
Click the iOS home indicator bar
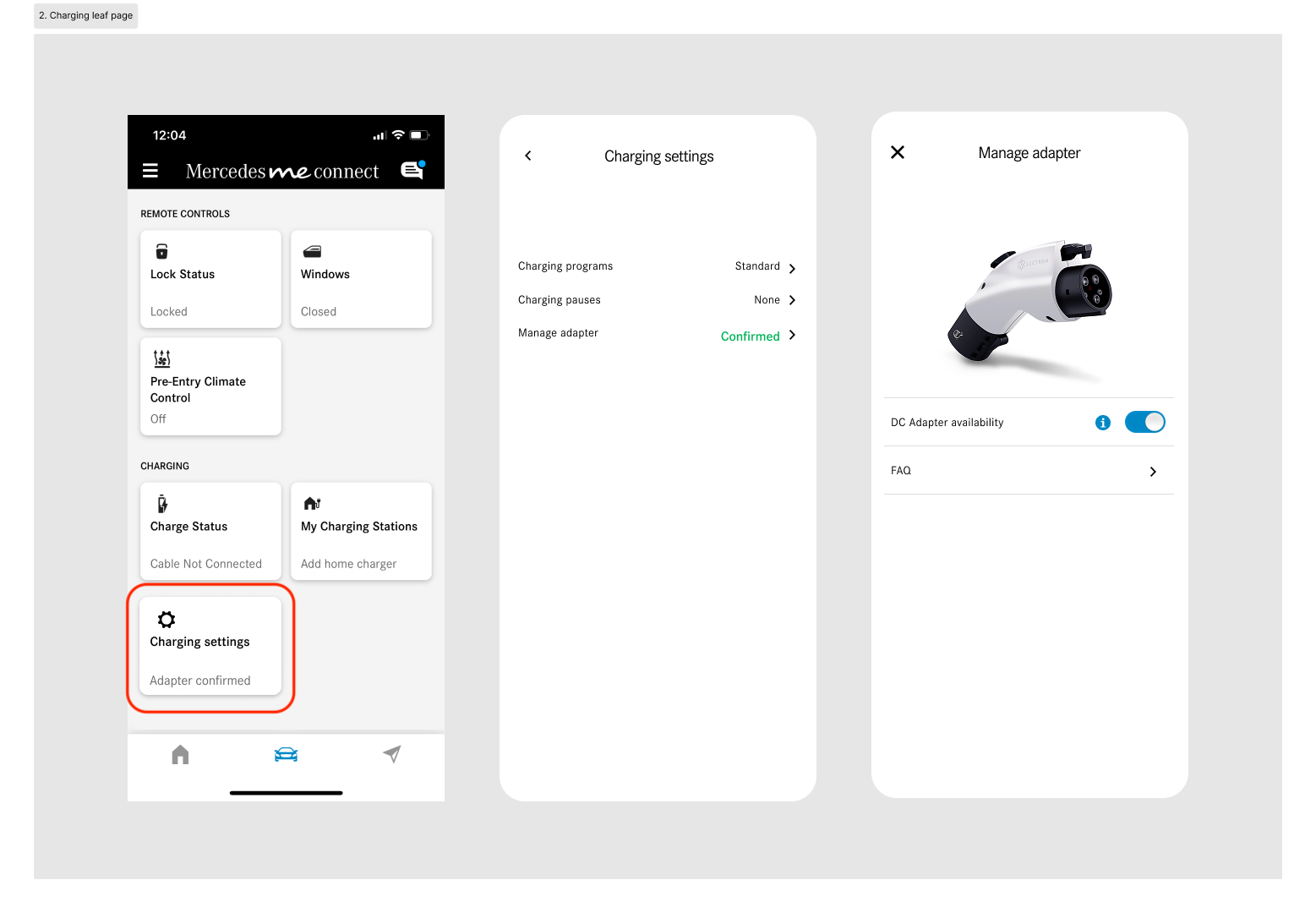click(286, 793)
